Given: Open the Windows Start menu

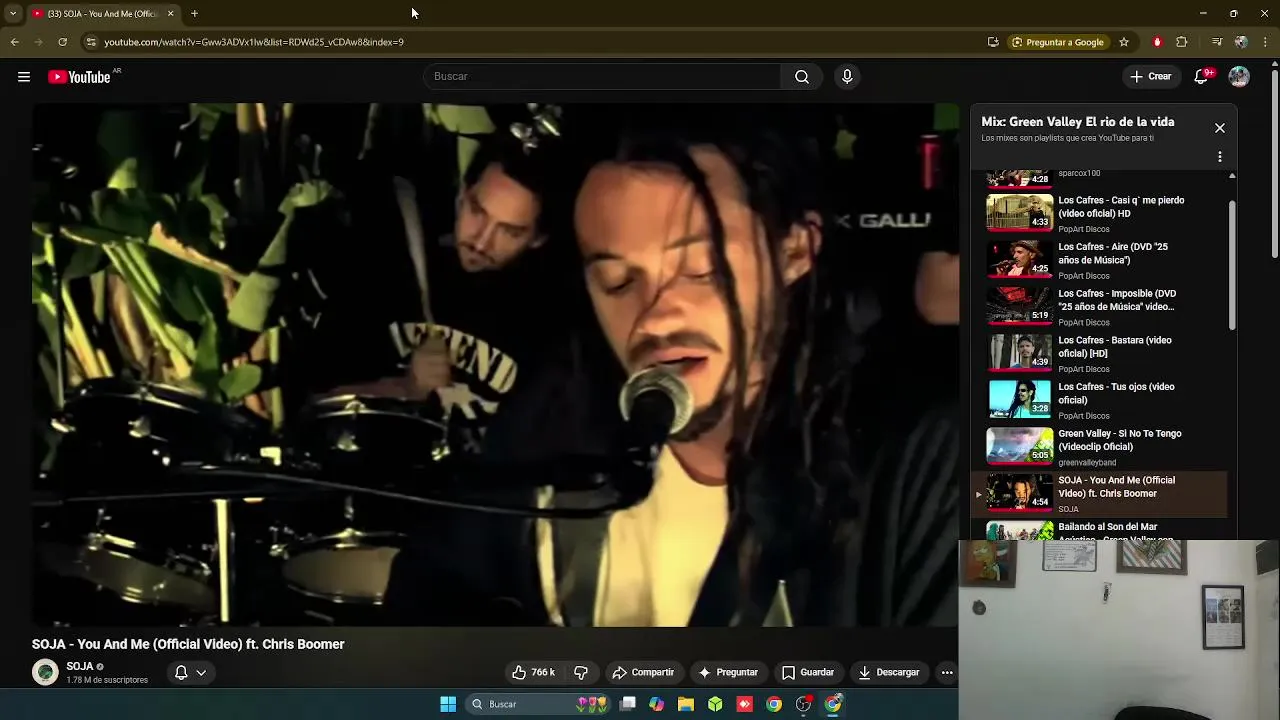Looking at the screenshot, I should point(448,704).
